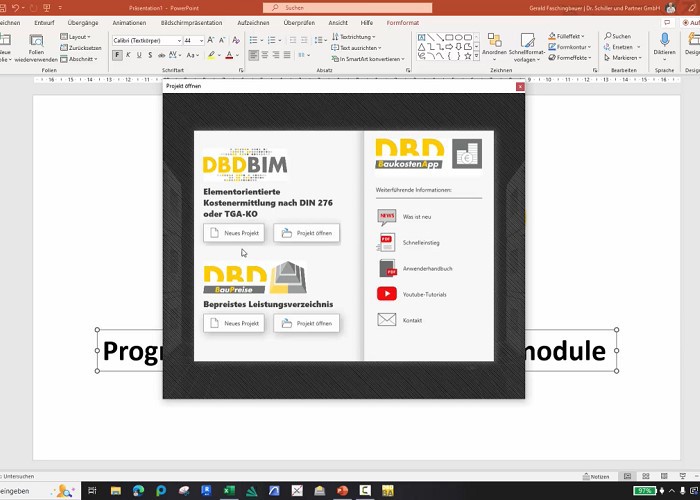Clear all formatting in PowerPoint ribbon
Image resolution: width=700 pixels, height=500 pixels.
tap(236, 40)
